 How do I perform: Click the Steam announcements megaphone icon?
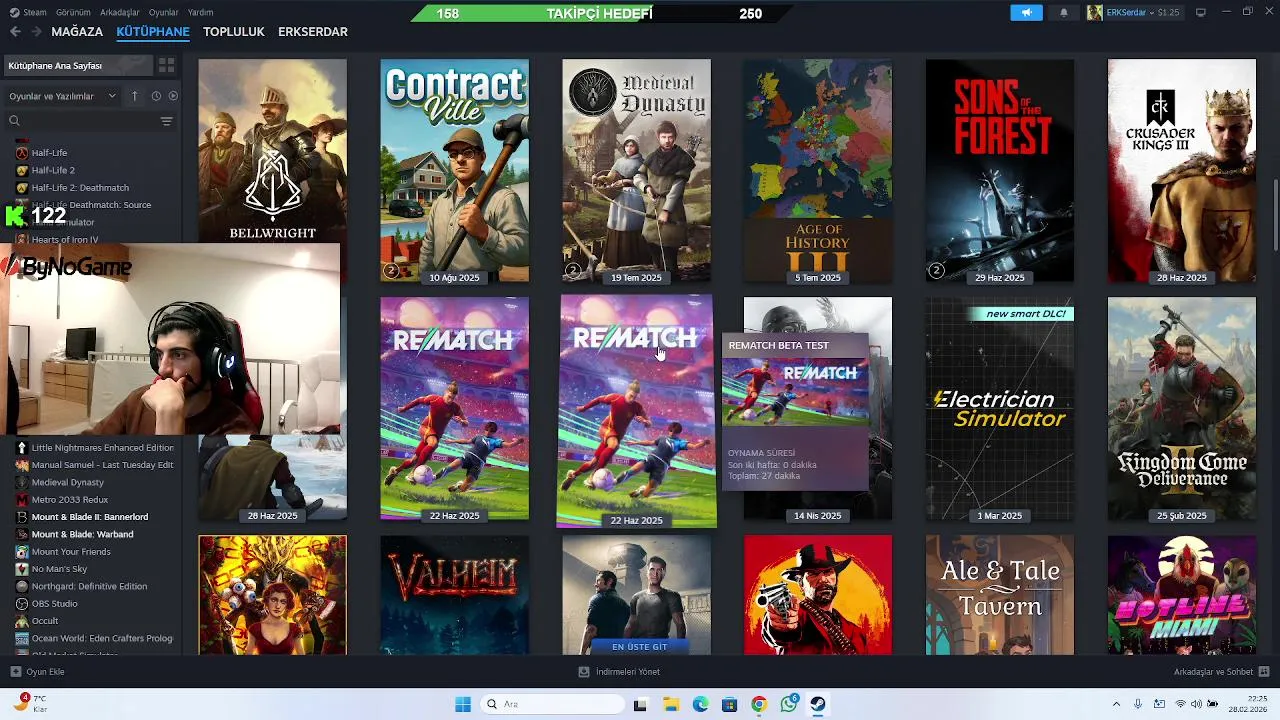click(1026, 12)
